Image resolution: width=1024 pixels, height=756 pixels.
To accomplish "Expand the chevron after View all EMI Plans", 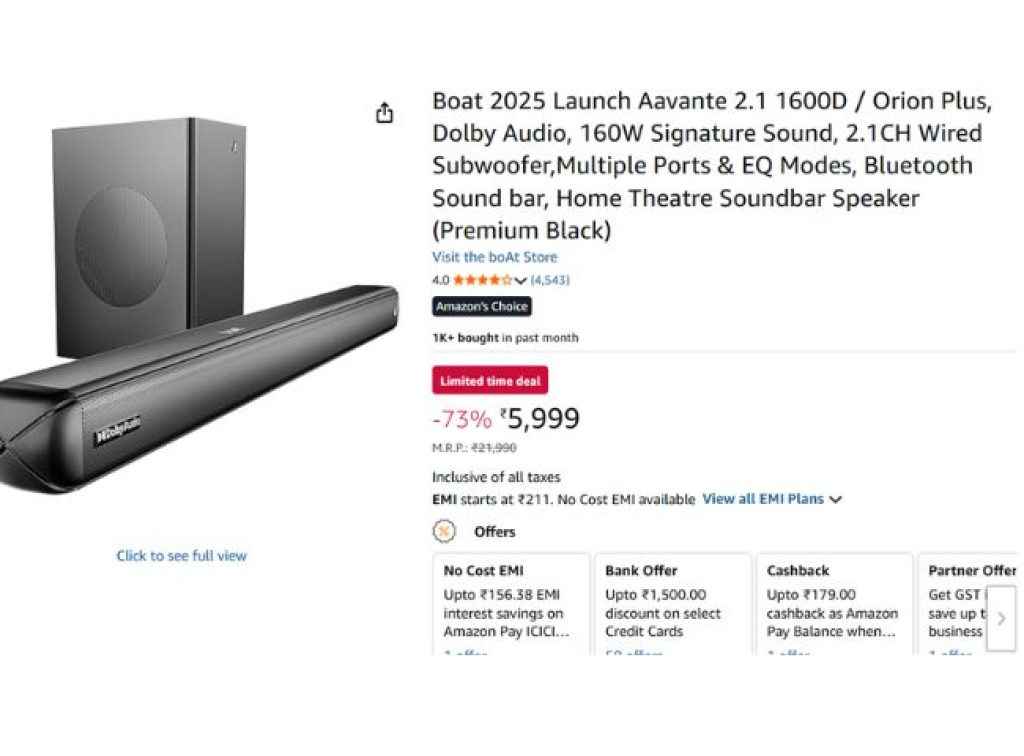I will click(x=836, y=499).
